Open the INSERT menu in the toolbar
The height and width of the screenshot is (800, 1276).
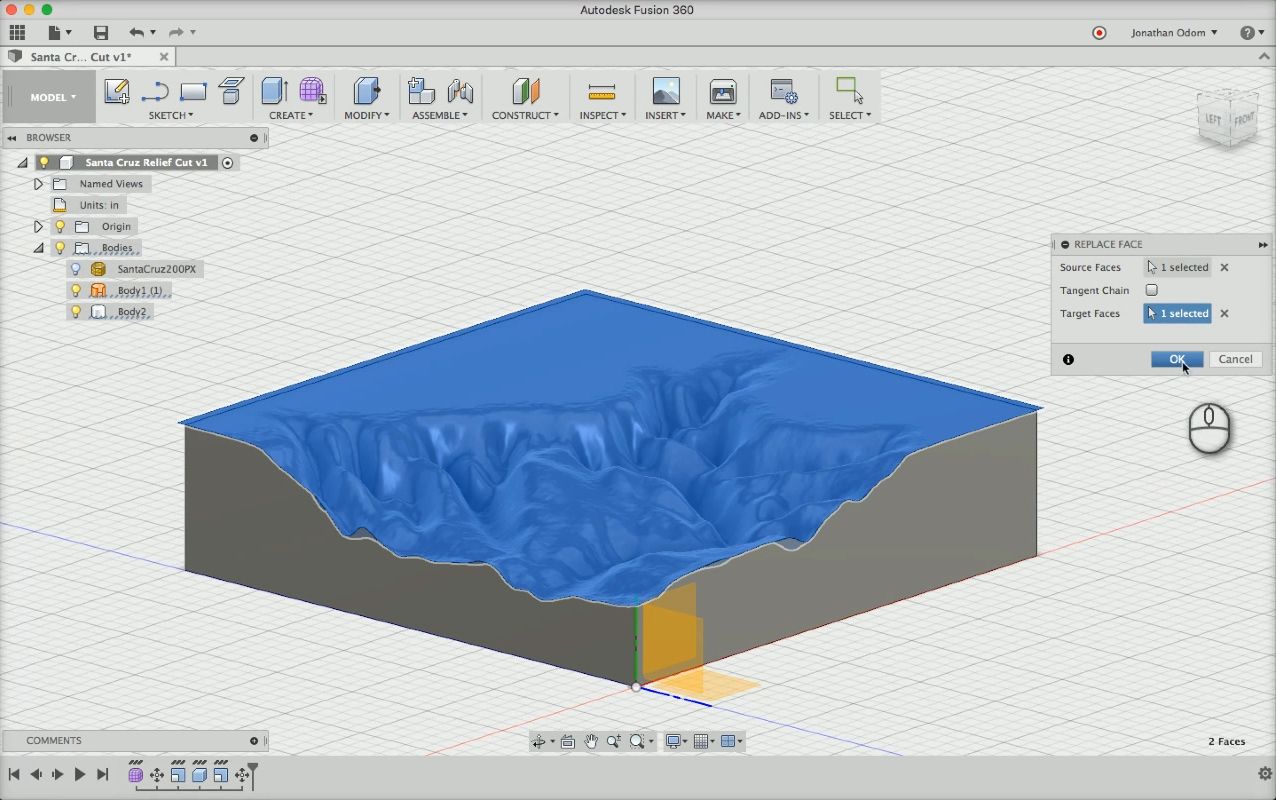click(x=664, y=115)
